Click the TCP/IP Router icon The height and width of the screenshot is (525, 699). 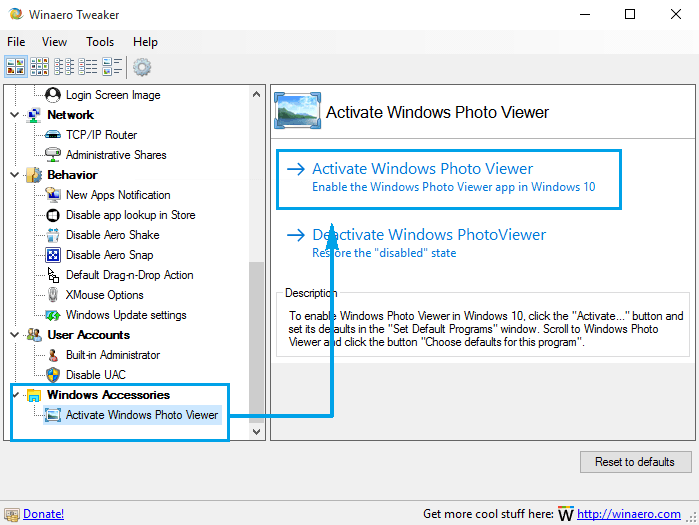click(53, 135)
